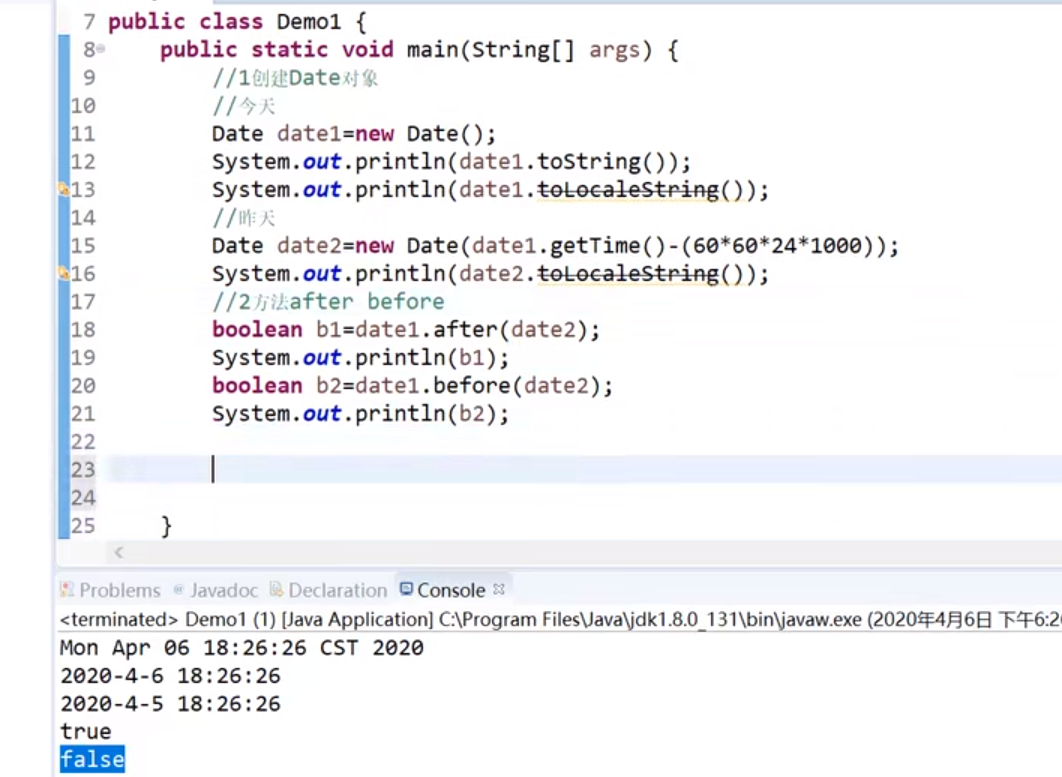Click the warning marker on line 13
Screen dimensions: 1062x777
point(64,189)
